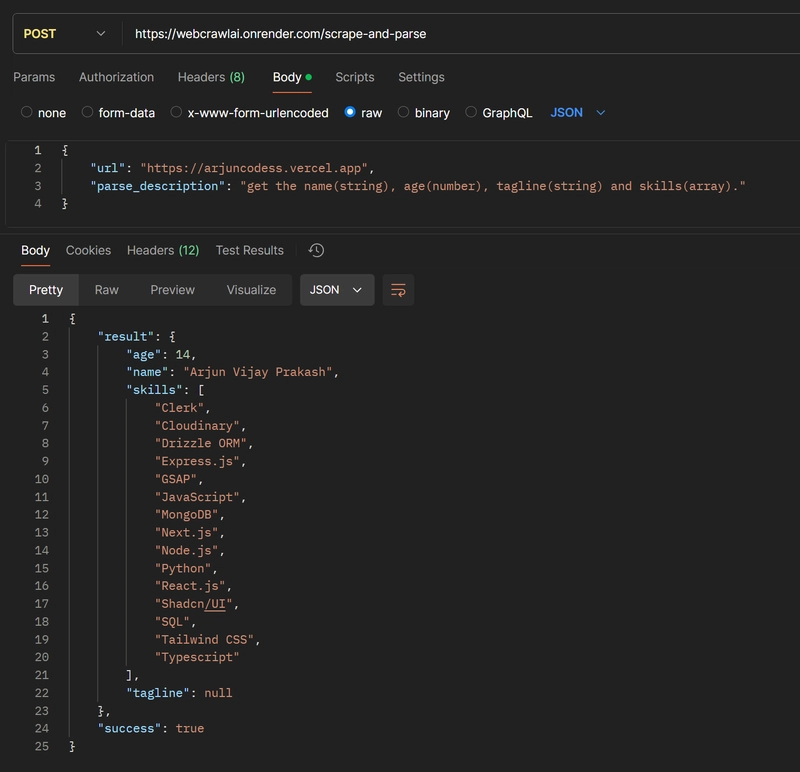Open the POST method dropdown
The height and width of the screenshot is (772, 800).
(65, 34)
